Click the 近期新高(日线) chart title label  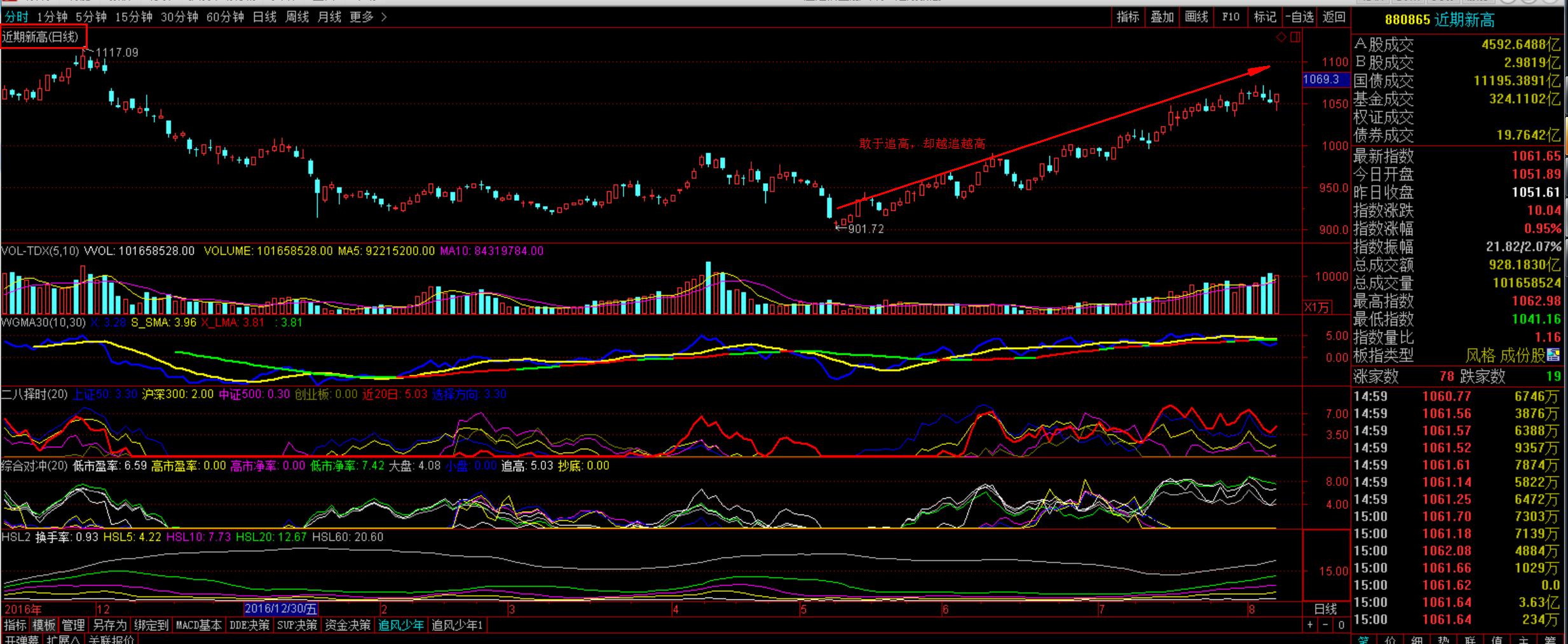(41, 37)
